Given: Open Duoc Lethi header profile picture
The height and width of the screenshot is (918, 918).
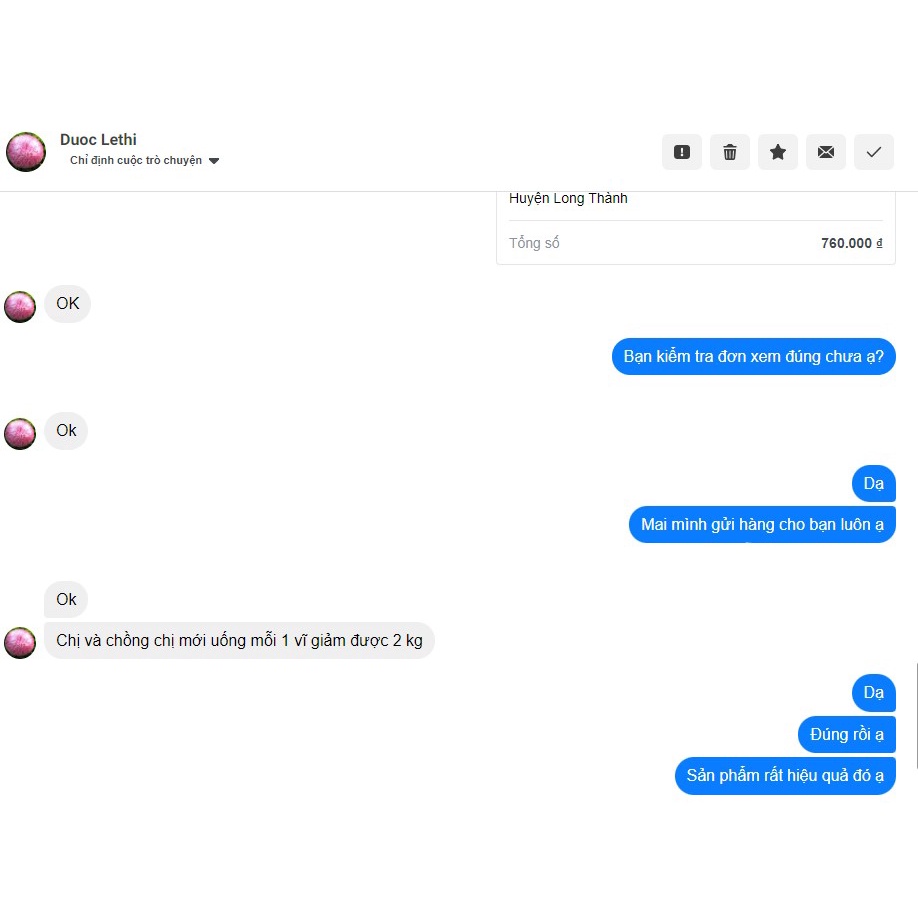Looking at the screenshot, I should [26, 152].
